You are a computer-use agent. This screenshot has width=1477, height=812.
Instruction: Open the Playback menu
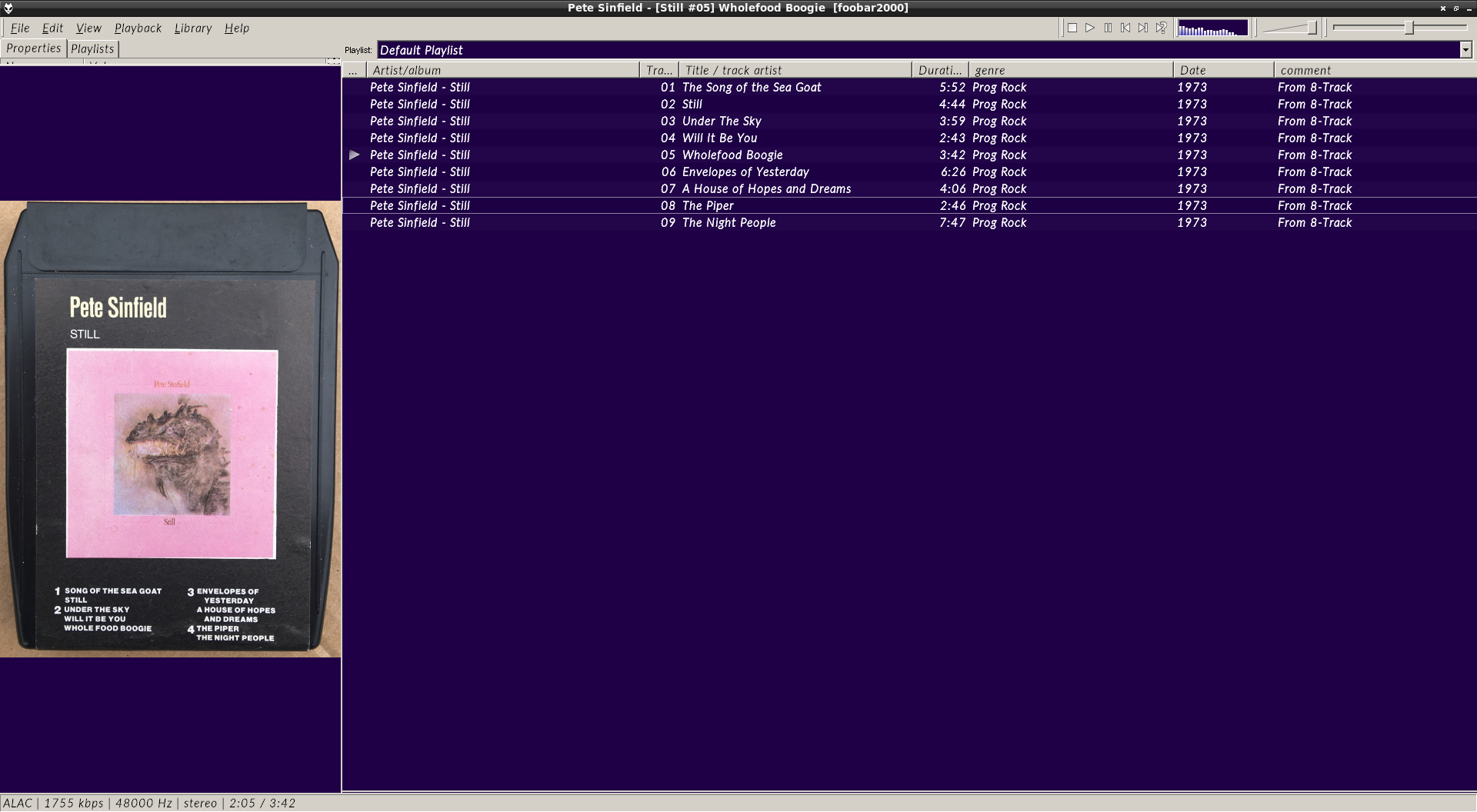click(x=138, y=28)
